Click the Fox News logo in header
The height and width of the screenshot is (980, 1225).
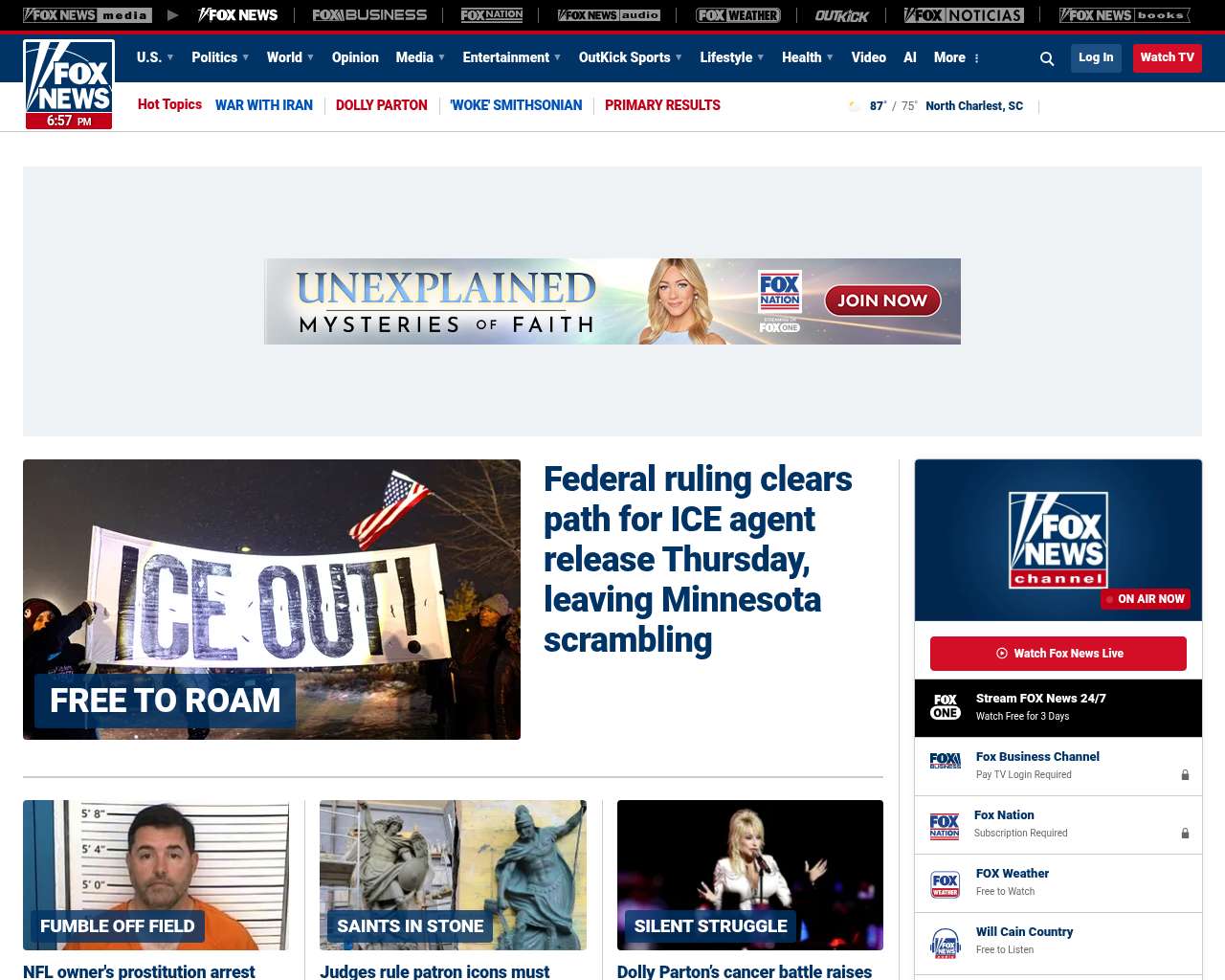69,84
